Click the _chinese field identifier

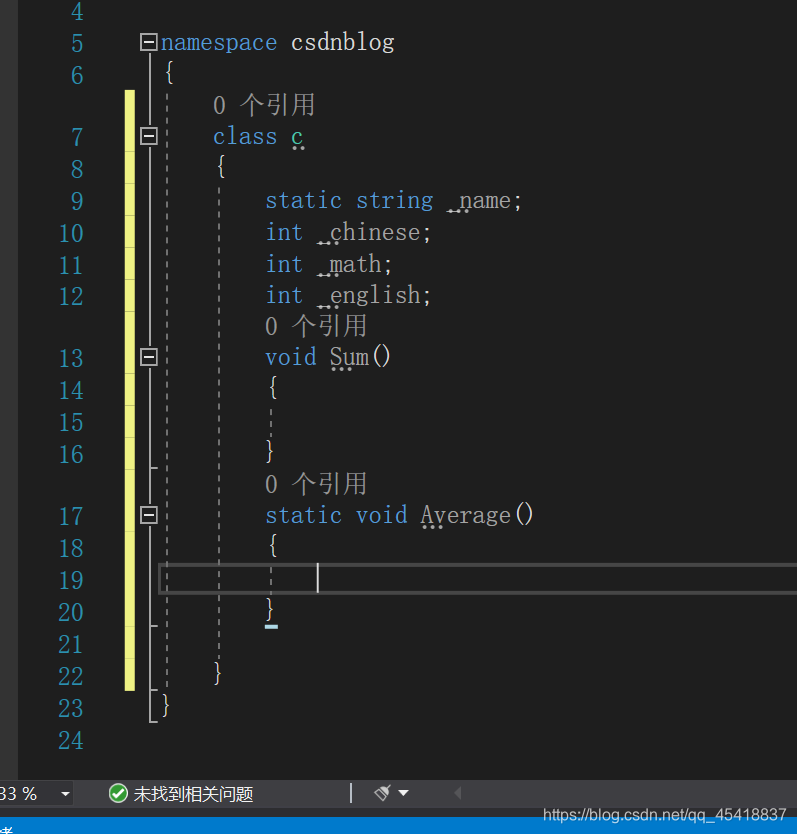click(368, 232)
